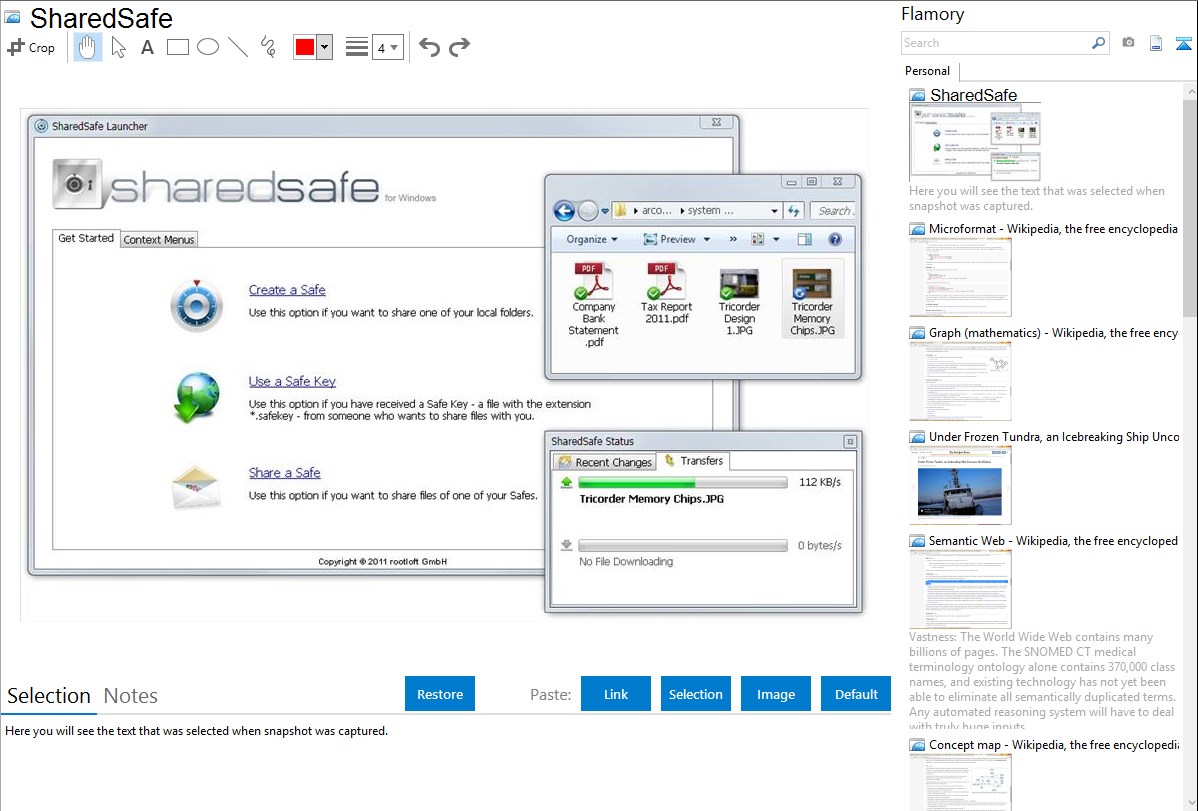Click the explorer back arrow button

coord(564,210)
